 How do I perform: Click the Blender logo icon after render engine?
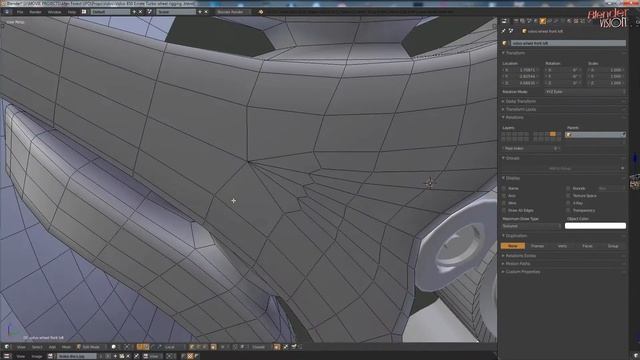(261, 12)
